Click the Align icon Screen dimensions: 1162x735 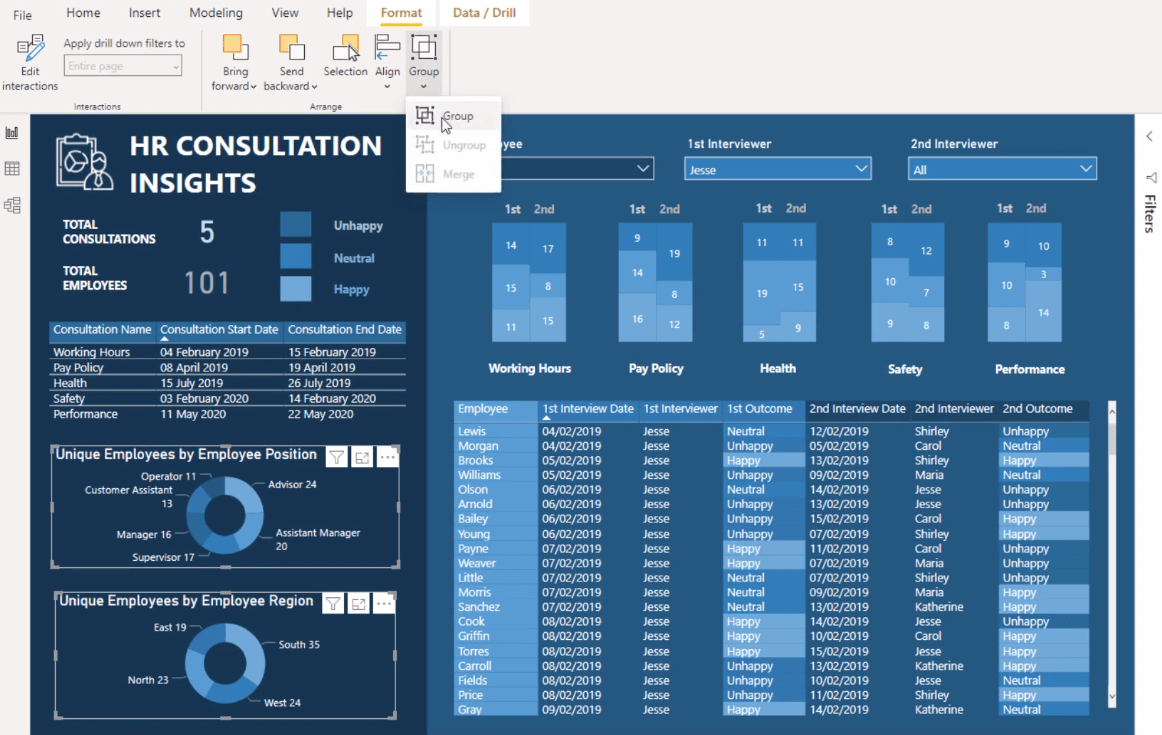pos(387,48)
